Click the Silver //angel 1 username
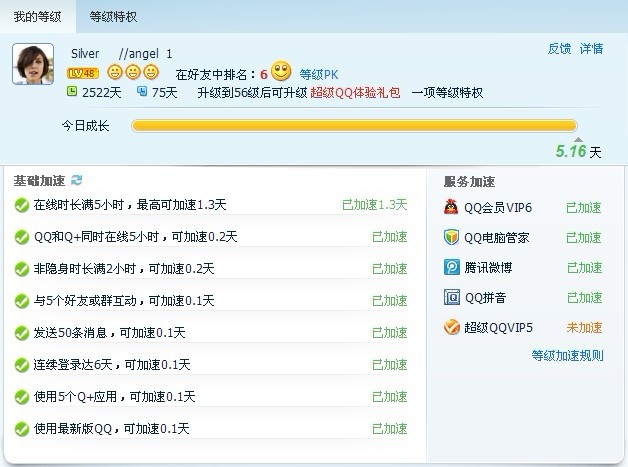The height and width of the screenshot is (467, 628). click(x=121, y=54)
